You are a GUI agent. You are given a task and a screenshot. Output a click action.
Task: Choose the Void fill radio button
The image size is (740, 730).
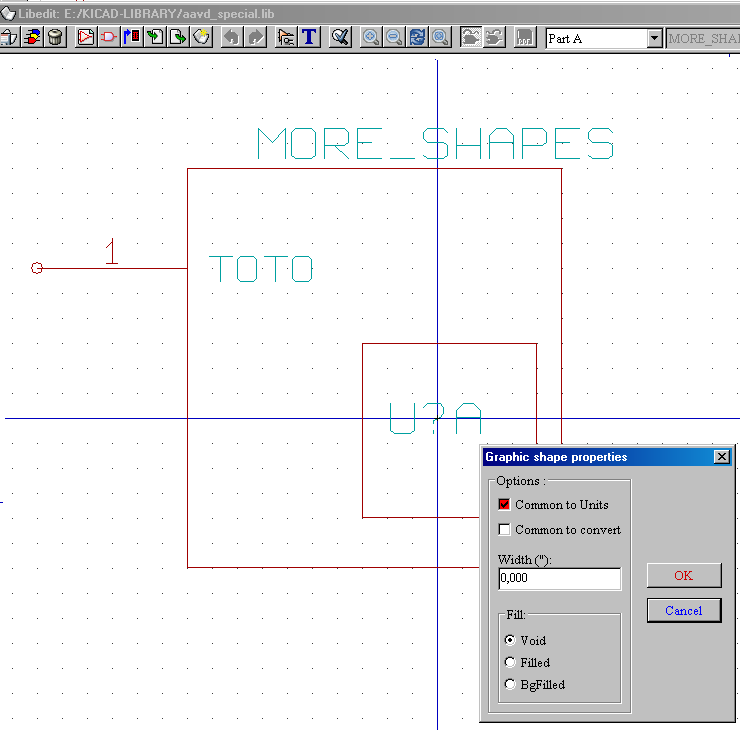click(511, 640)
